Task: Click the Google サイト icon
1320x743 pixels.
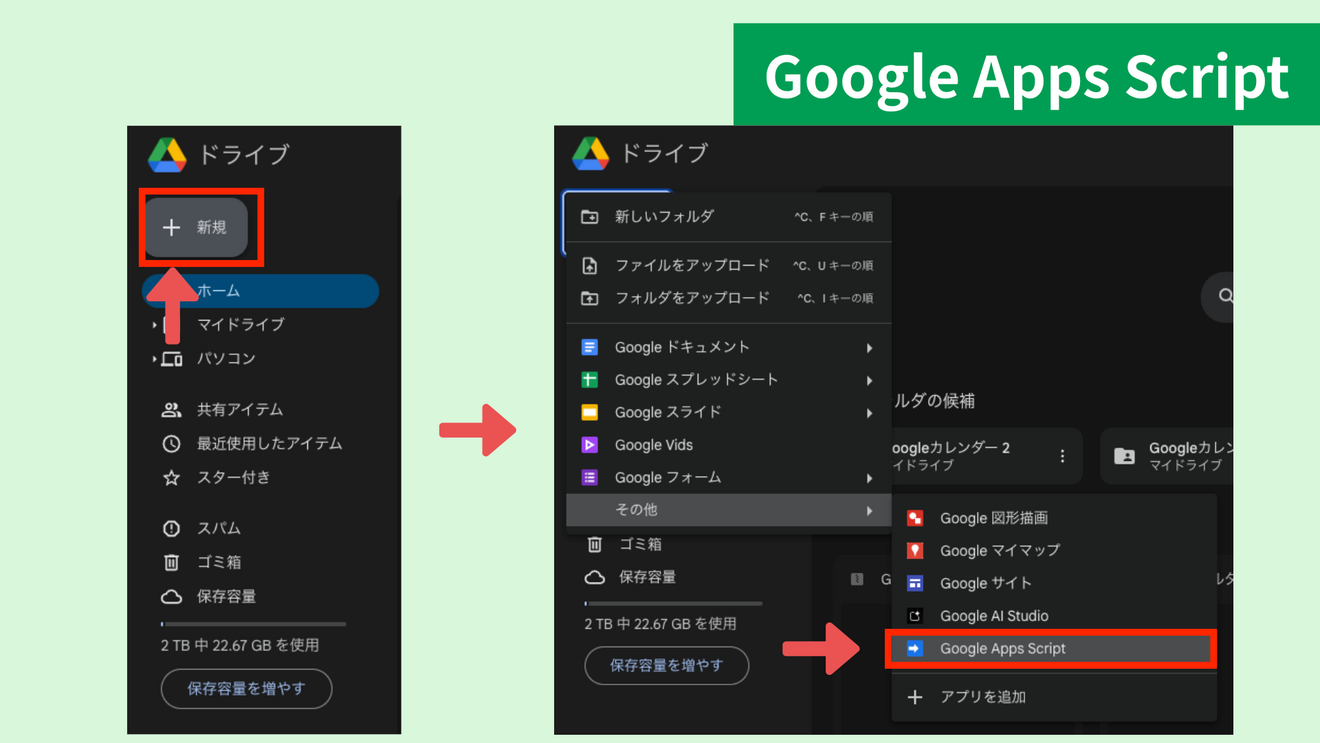Action: tap(915, 583)
